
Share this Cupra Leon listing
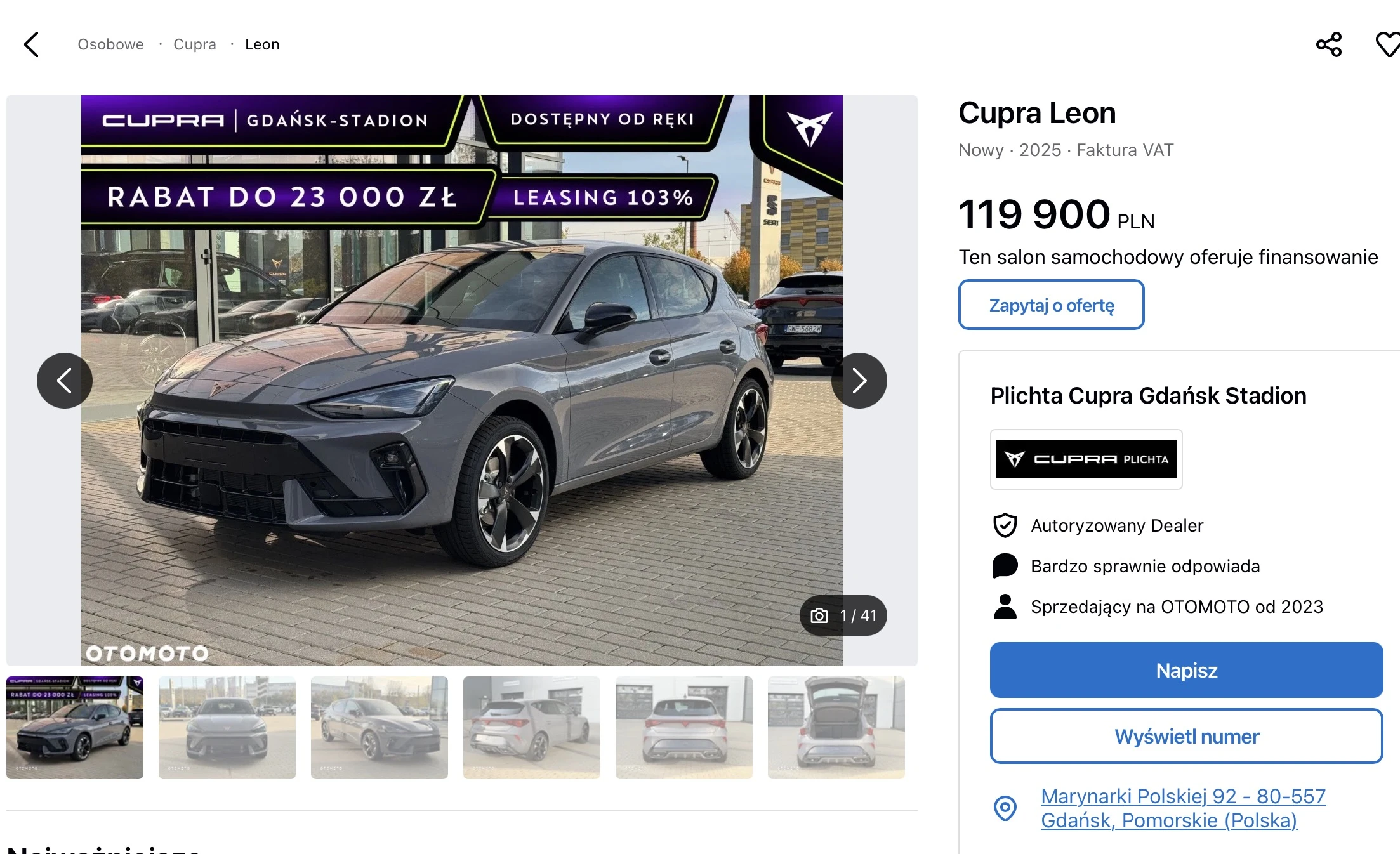[1329, 44]
